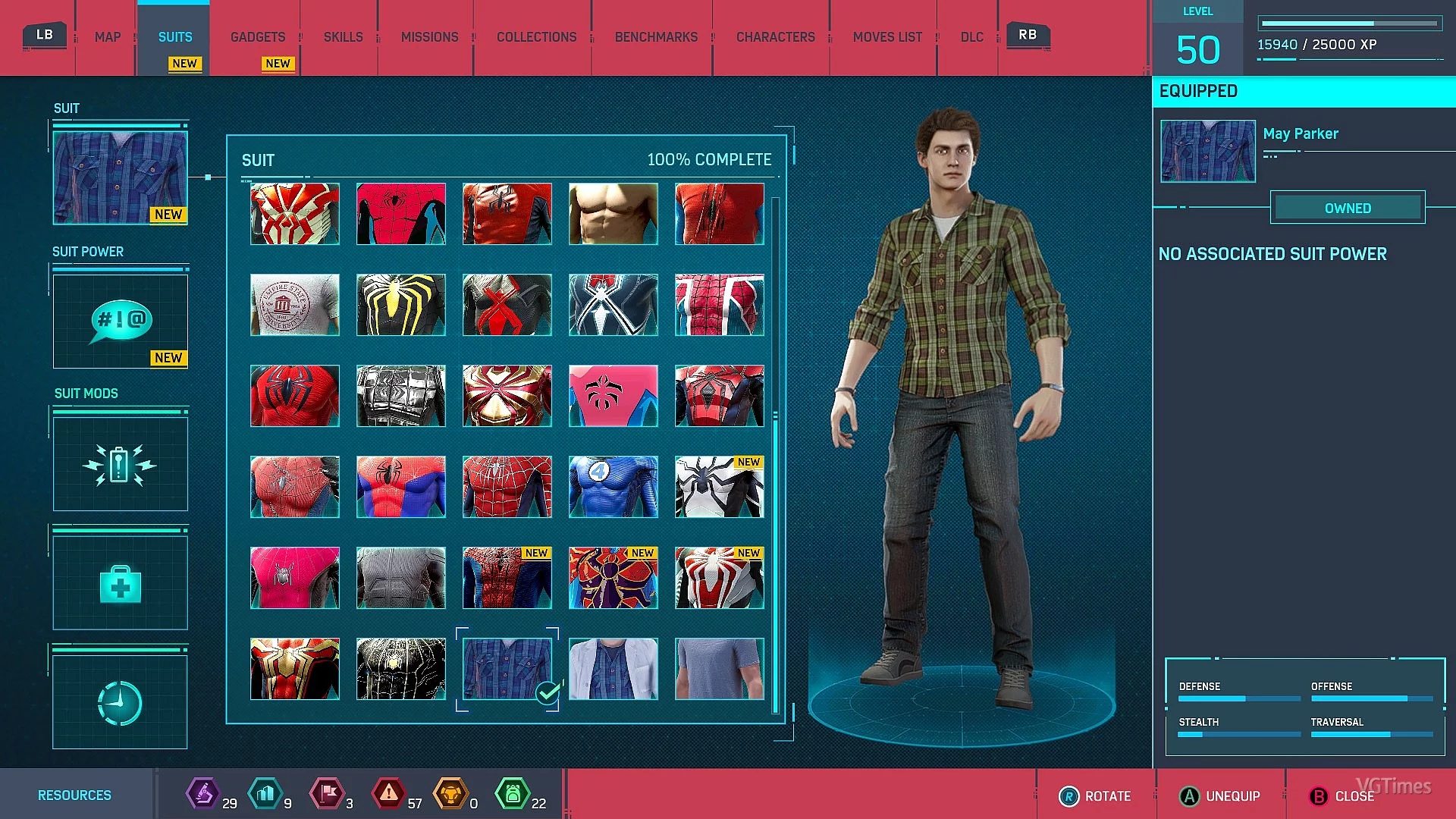1456x819 pixels.
Task: Select the battery spark suit mod slot
Action: coord(120,464)
